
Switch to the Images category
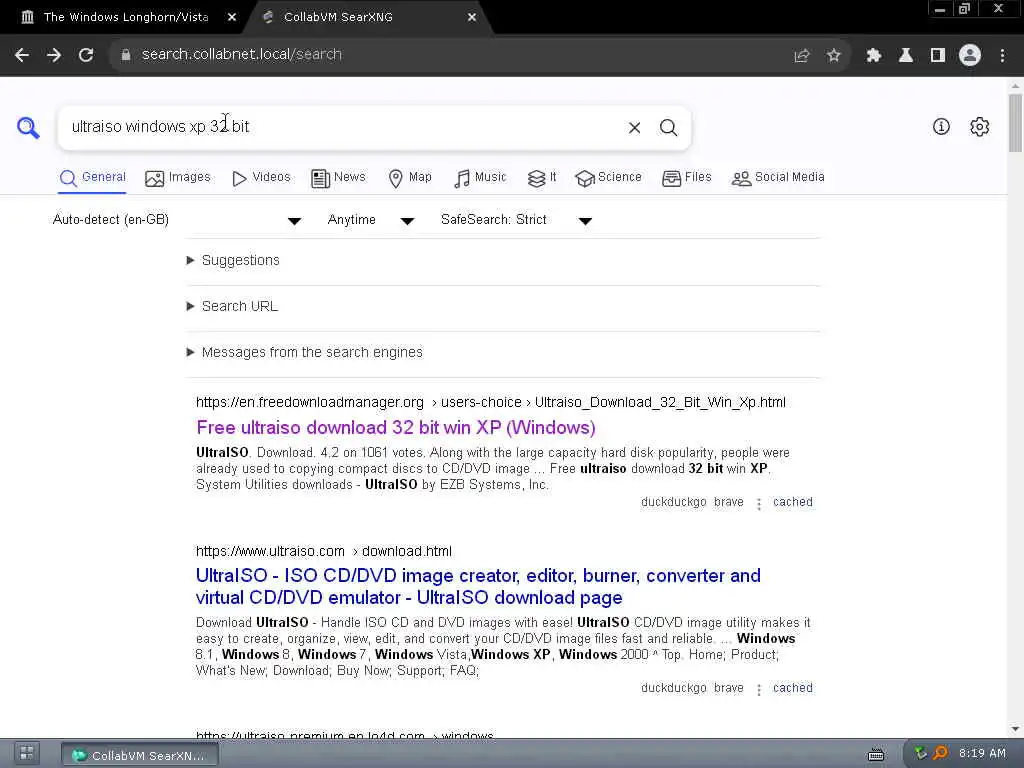178,178
